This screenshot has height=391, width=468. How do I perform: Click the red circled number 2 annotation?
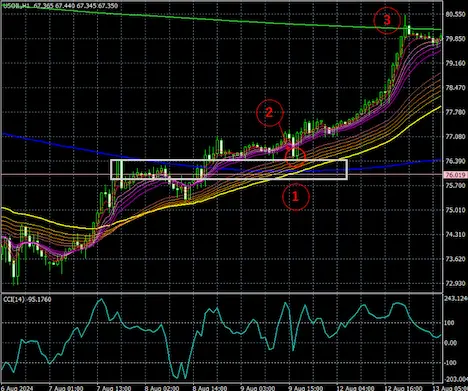point(270,113)
